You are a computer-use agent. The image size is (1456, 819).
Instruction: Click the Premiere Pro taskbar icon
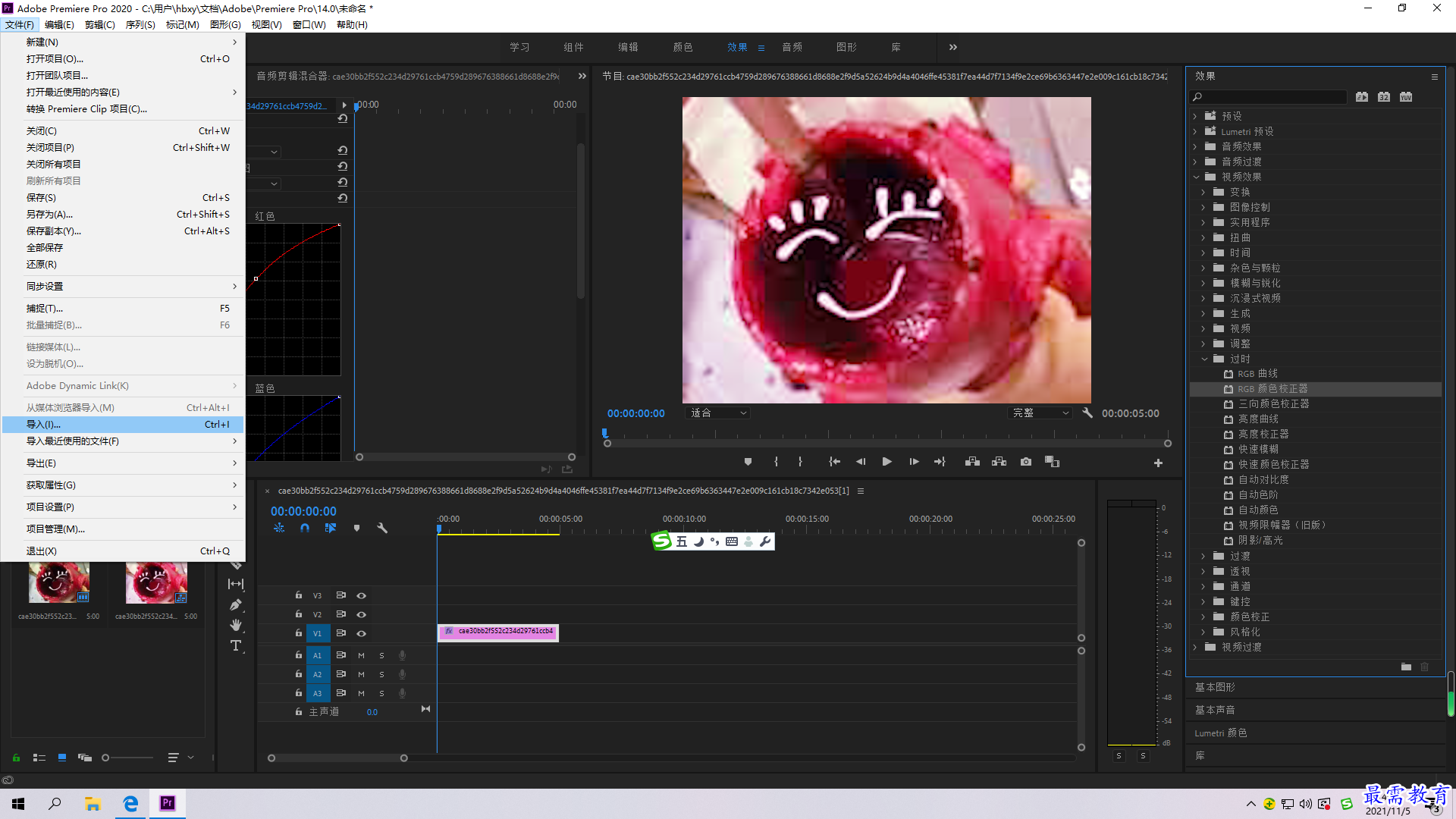click(x=168, y=803)
